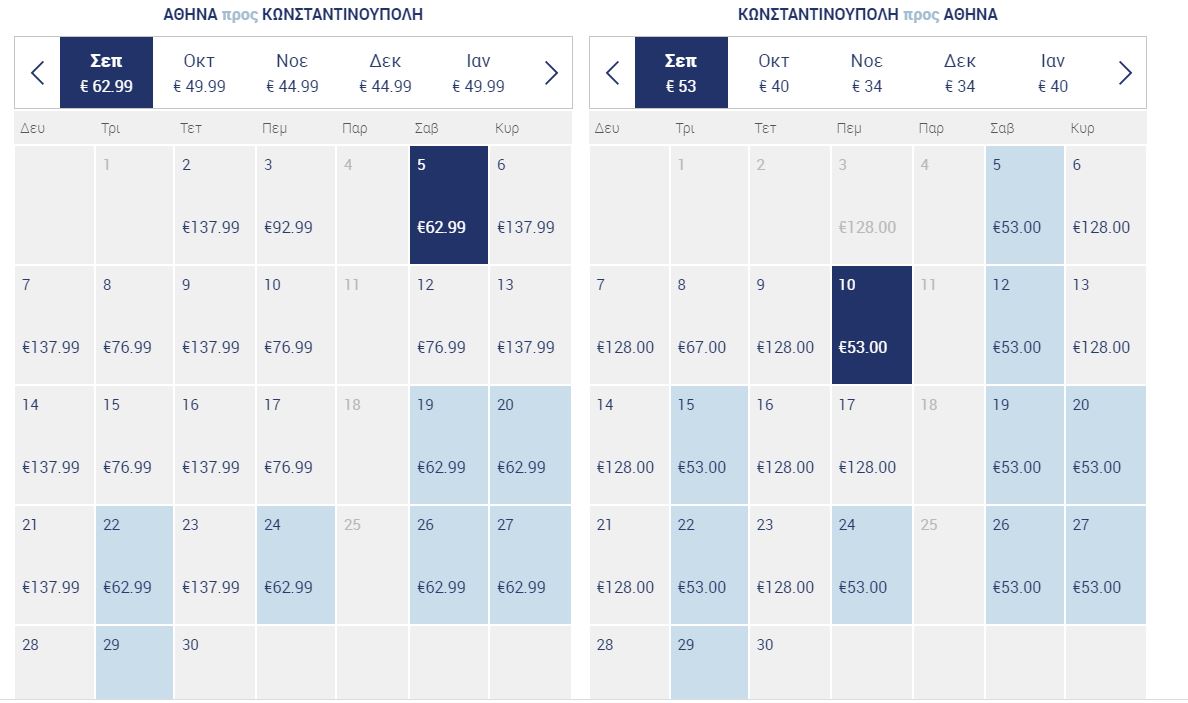Choose Ιαν € 49.99 month for departure flight
The image size is (1188, 703).
click(x=478, y=73)
